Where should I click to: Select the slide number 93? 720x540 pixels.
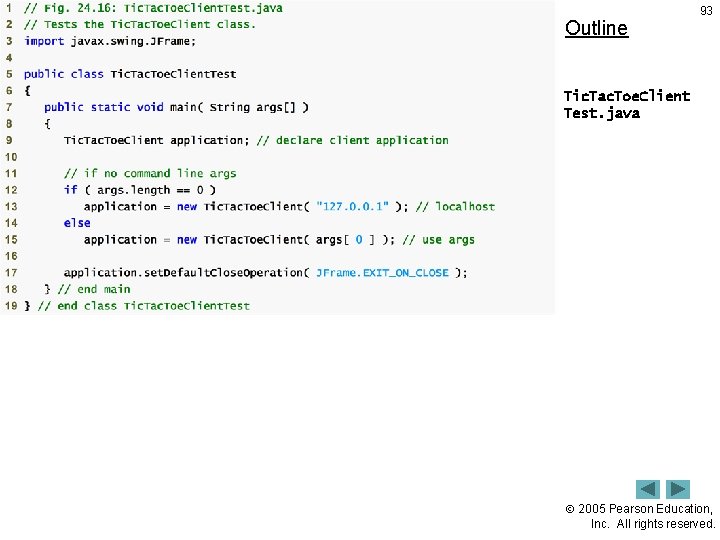(706, 11)
